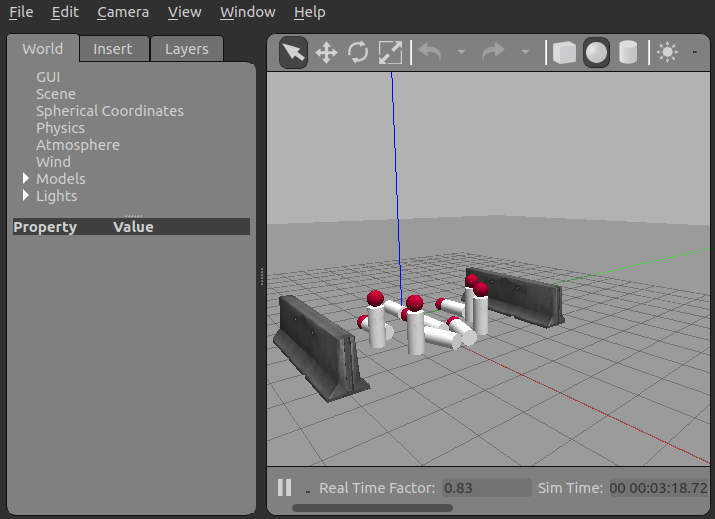Switch to the Insert tab
715x519 pixels.
(x=113, y=49)
